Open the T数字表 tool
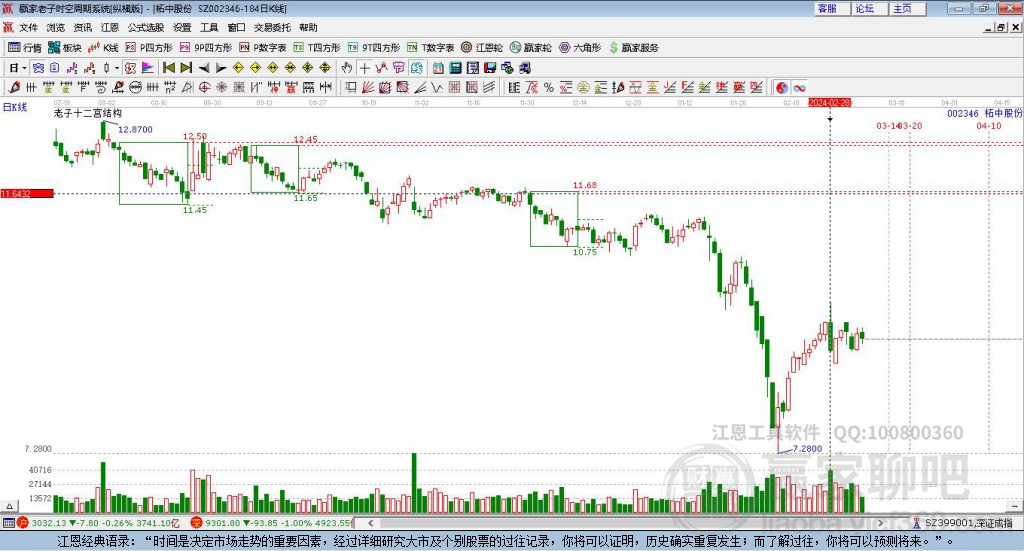Image resolution: width=1024 pixels, height=551 pixels. (430, 48)
